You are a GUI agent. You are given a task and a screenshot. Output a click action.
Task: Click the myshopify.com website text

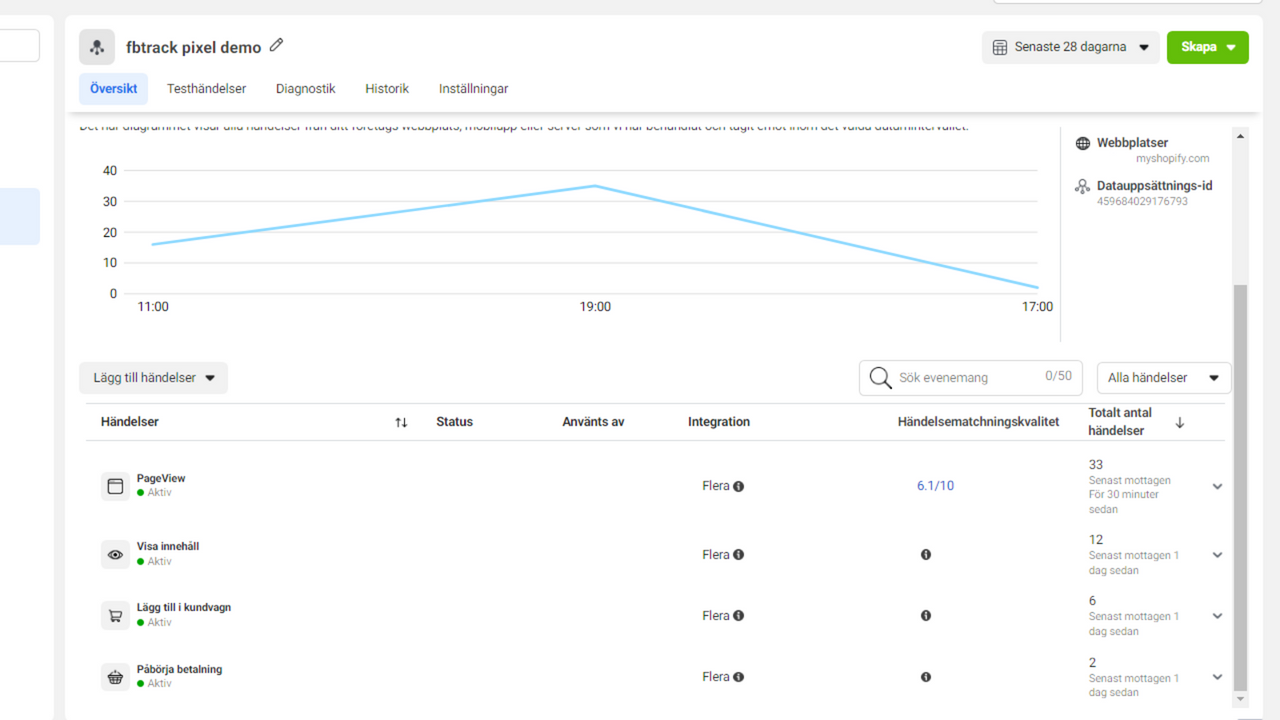[1172, 158]
